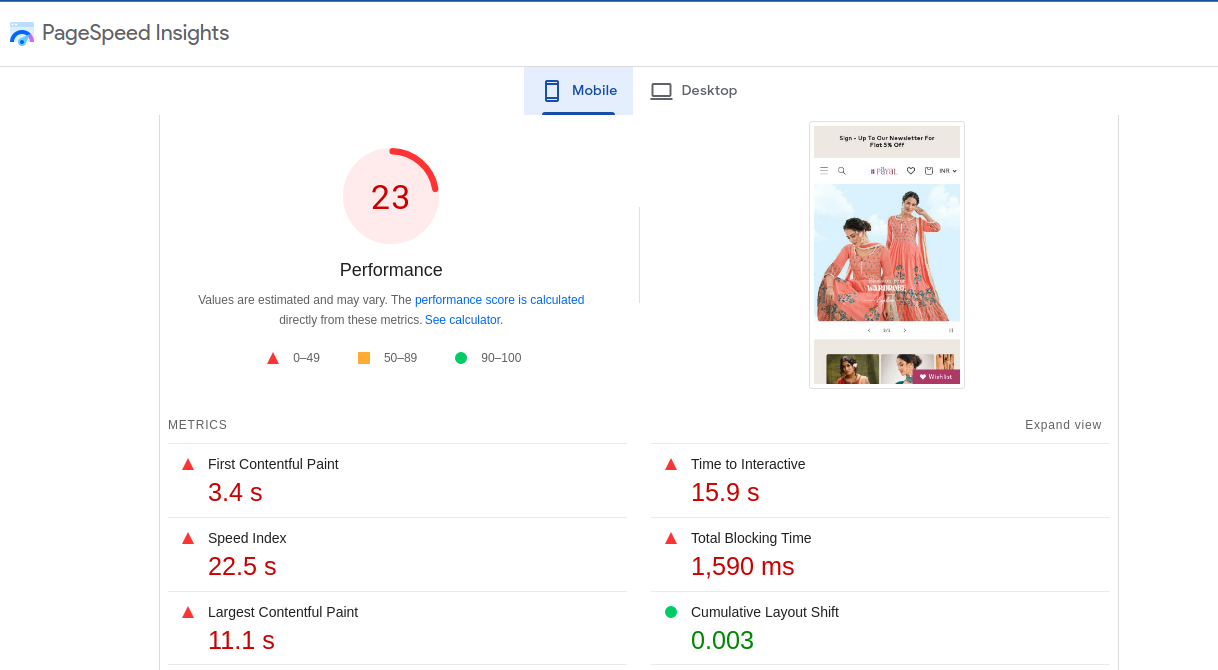Select the mobile phone icon
1218x670 pixels.
coord(551,90)
